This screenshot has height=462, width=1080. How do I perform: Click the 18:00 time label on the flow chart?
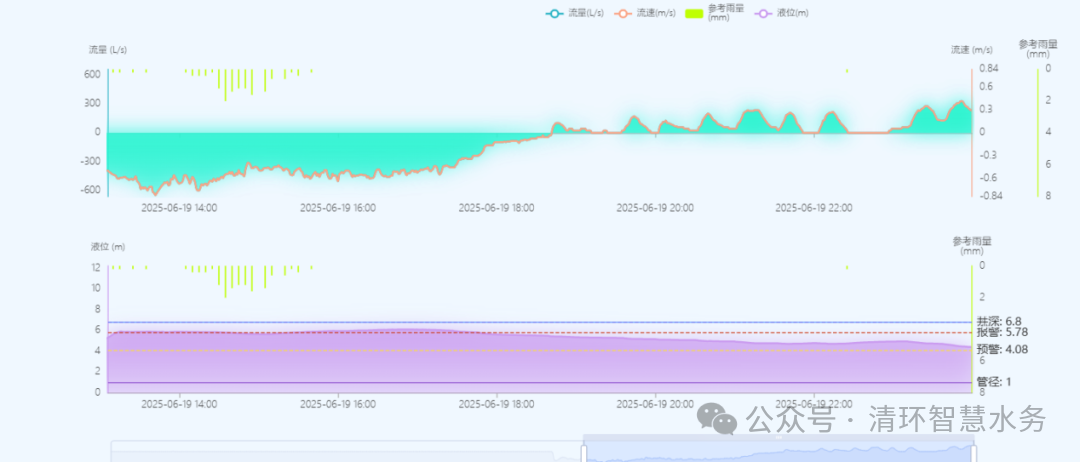tap(496, 208)
